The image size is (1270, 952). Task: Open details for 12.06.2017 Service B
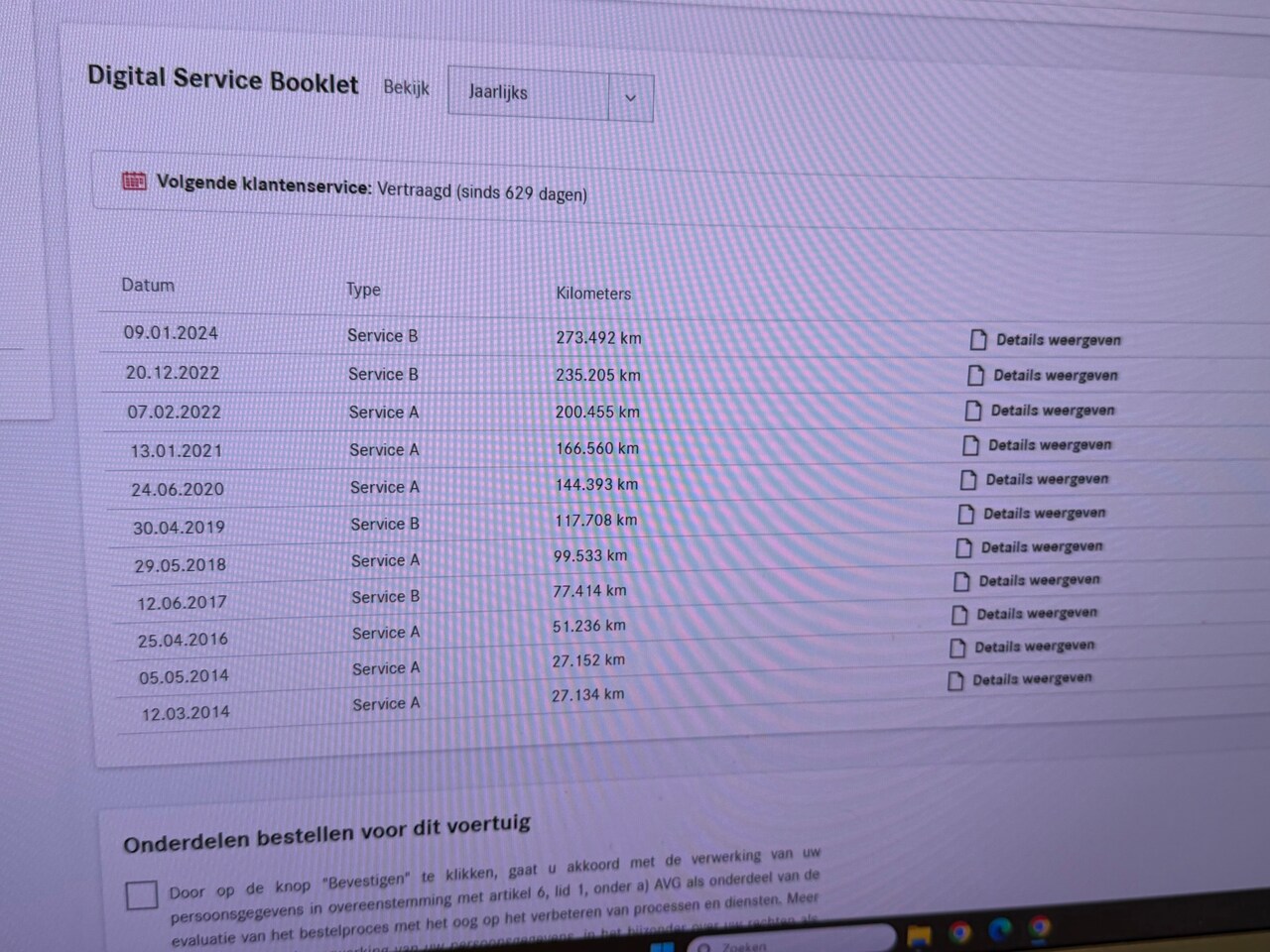click(x=1040, y=580)
